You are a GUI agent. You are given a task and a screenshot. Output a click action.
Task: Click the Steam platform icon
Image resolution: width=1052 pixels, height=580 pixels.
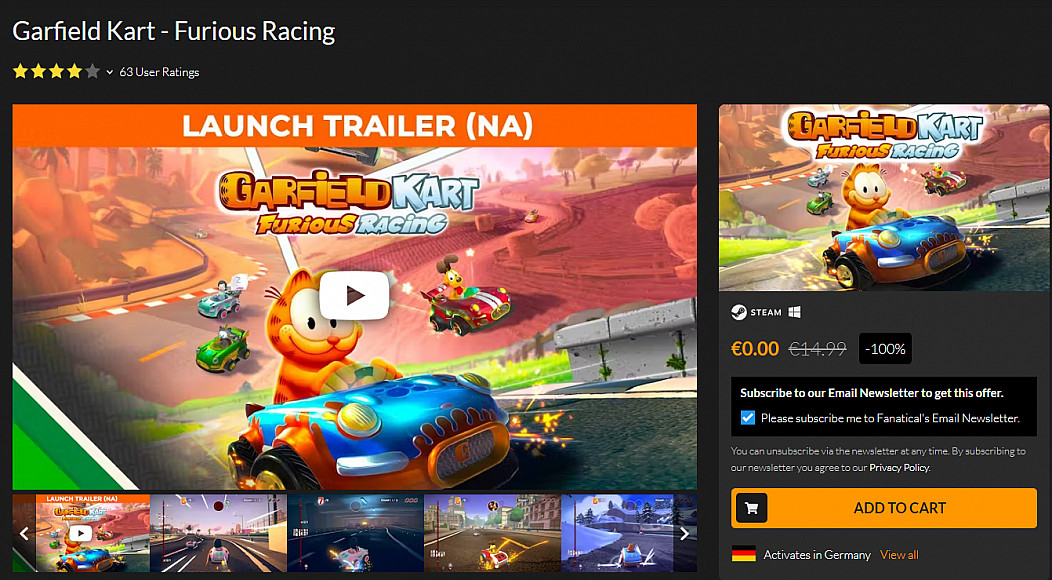point(739,312)
